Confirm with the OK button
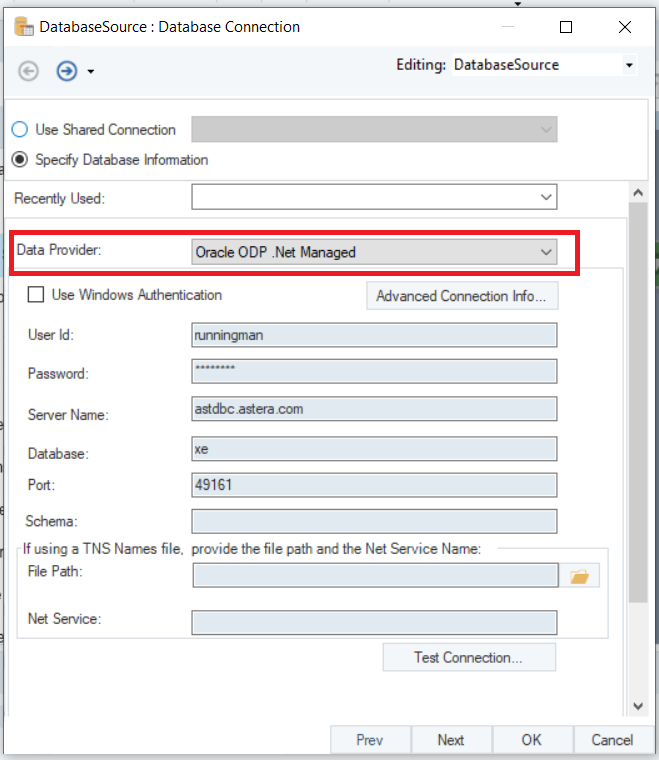 (531, 740)
